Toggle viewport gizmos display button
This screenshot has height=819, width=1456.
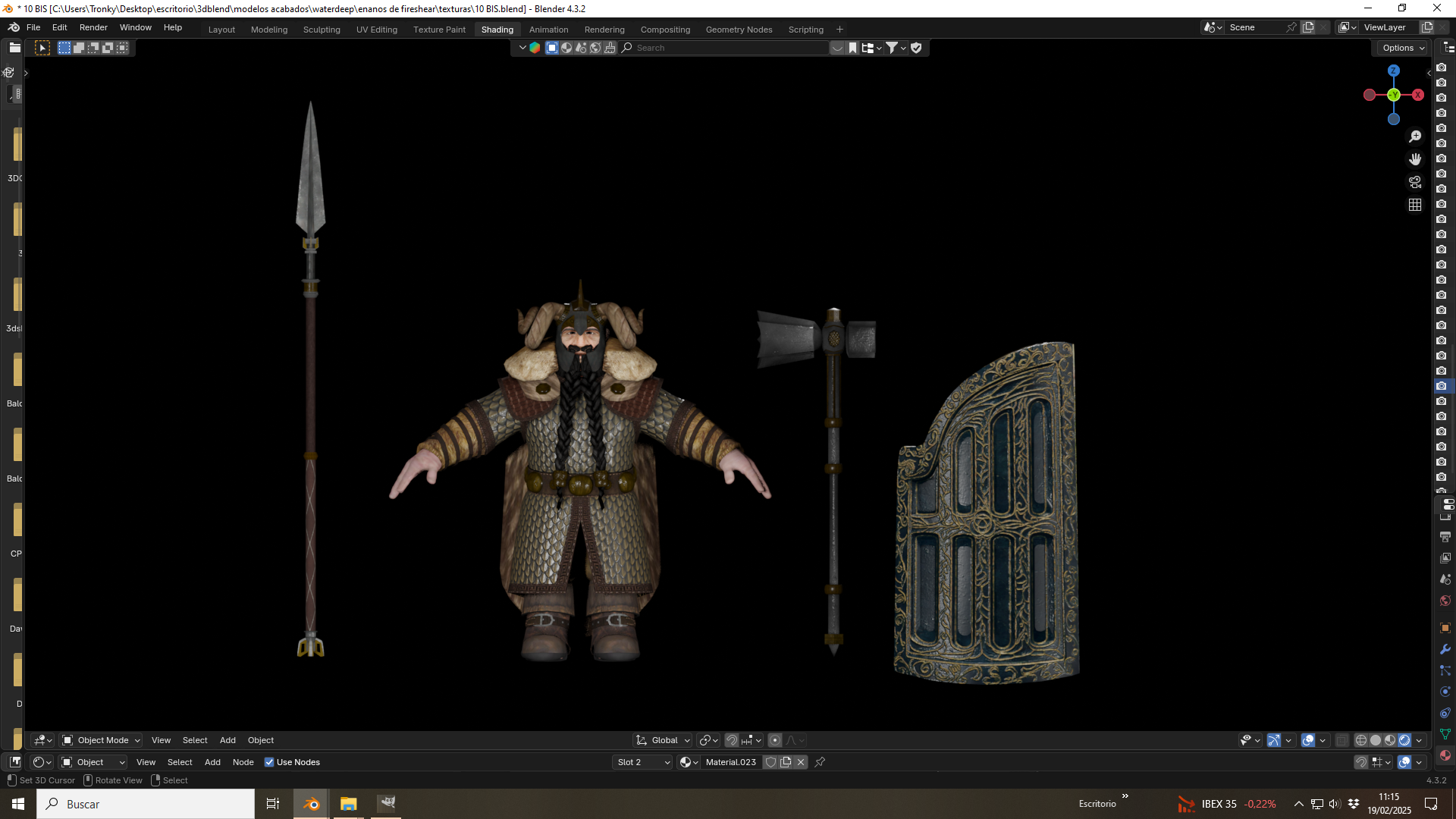coord(1274,740)
